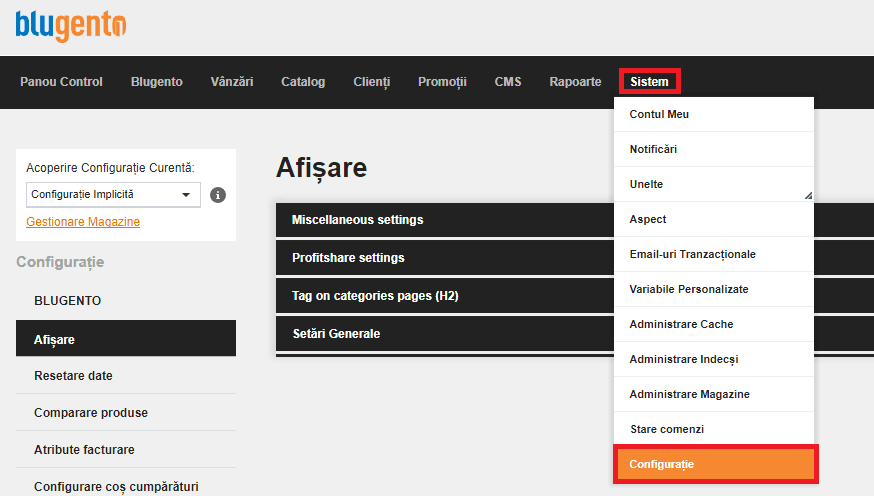Image resolution: width=874 pixels, height=496 pixels.
Task: Open the Blugento menu
Action: pyautogui.click(x=157, y=82)
